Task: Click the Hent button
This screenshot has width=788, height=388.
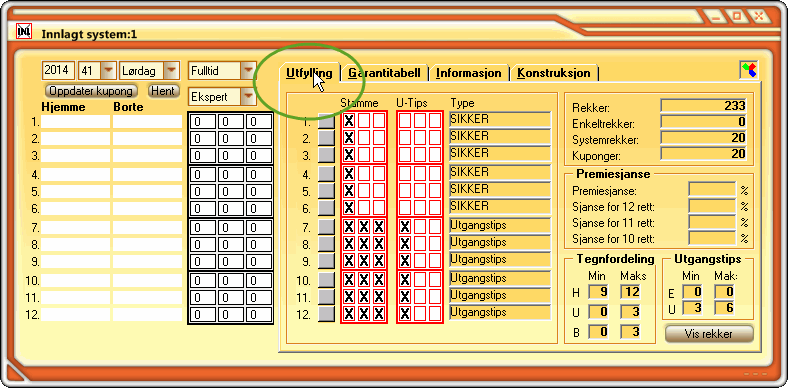Action: 163,91
